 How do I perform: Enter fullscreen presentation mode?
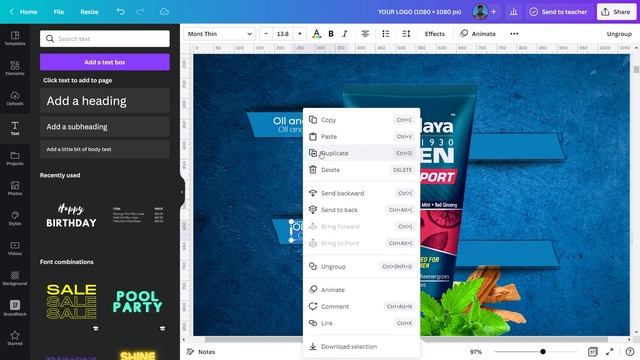[610, 351]
